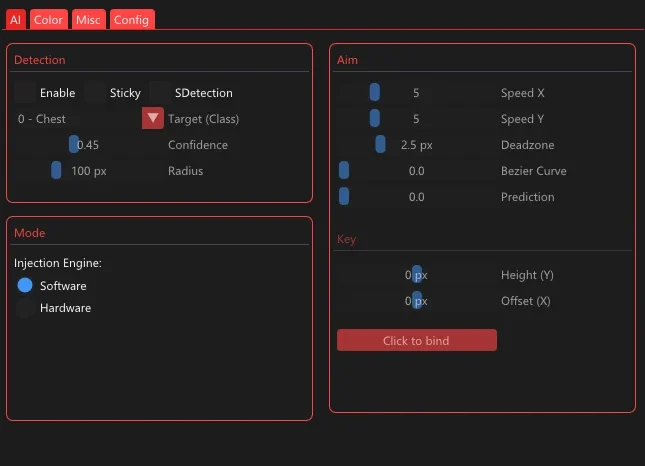645x466 pixels.
Task: Enable the SDetection checkbox
Action: 160,93
